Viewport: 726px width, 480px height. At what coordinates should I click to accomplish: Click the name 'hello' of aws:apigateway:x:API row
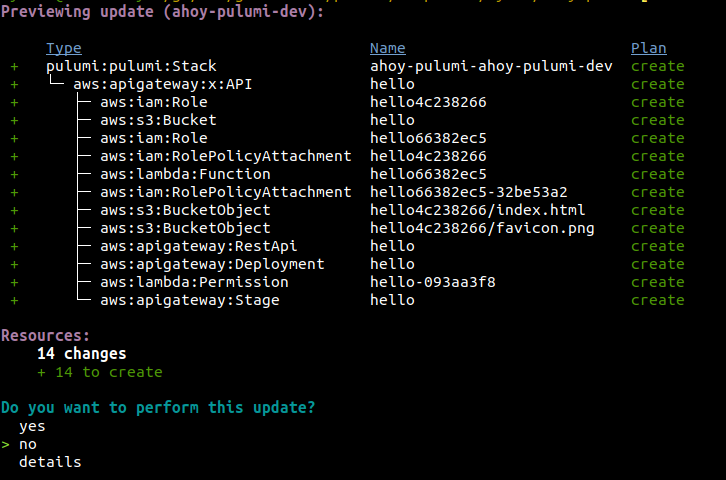click(392, 84)
